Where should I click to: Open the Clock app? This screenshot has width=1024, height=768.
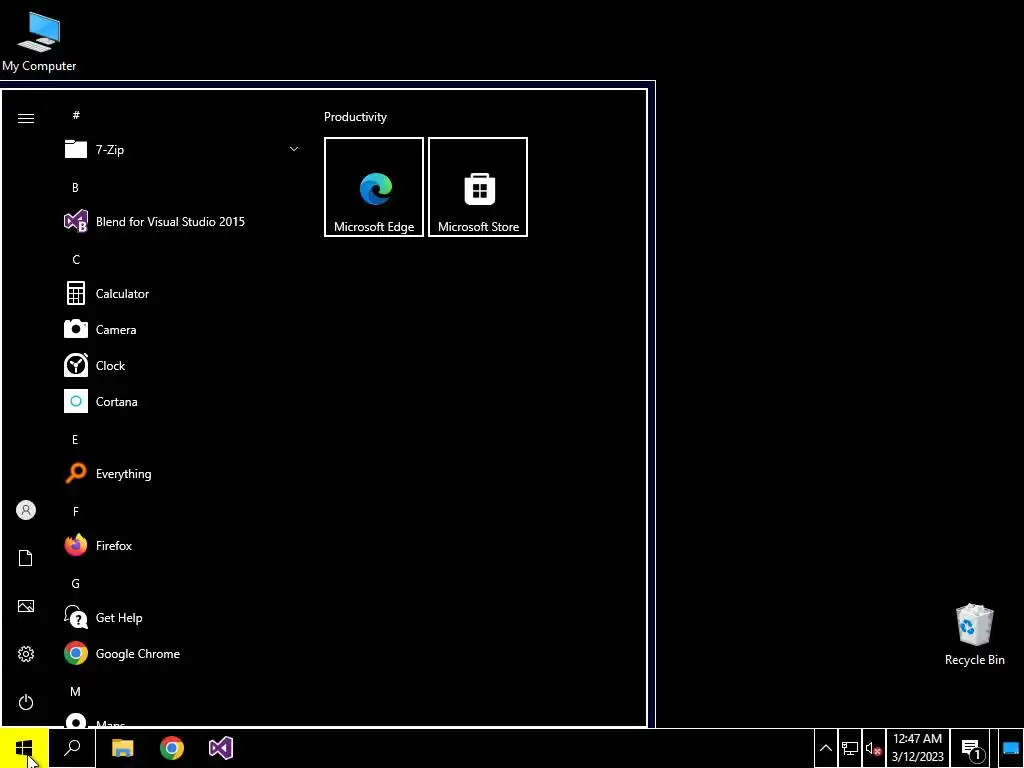click(182, 365)
